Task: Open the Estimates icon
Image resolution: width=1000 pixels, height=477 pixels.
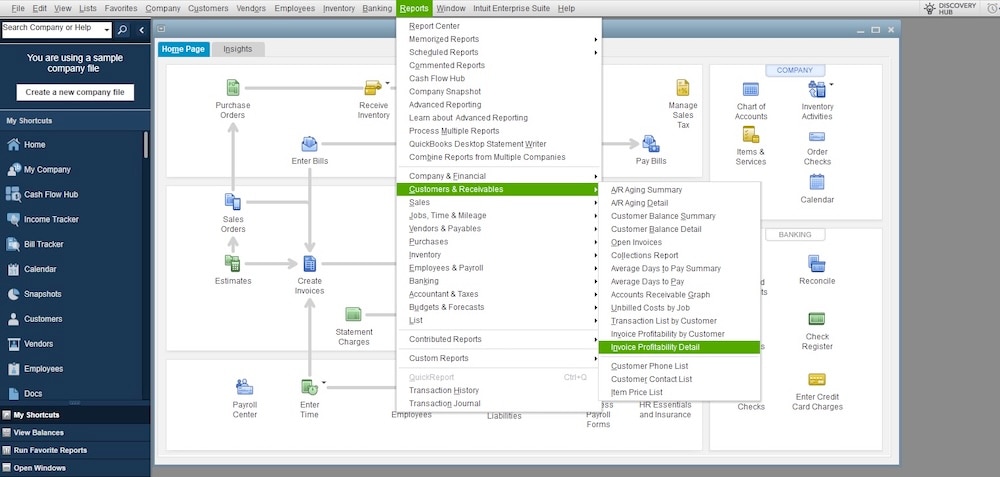Action: click(233, 263)
